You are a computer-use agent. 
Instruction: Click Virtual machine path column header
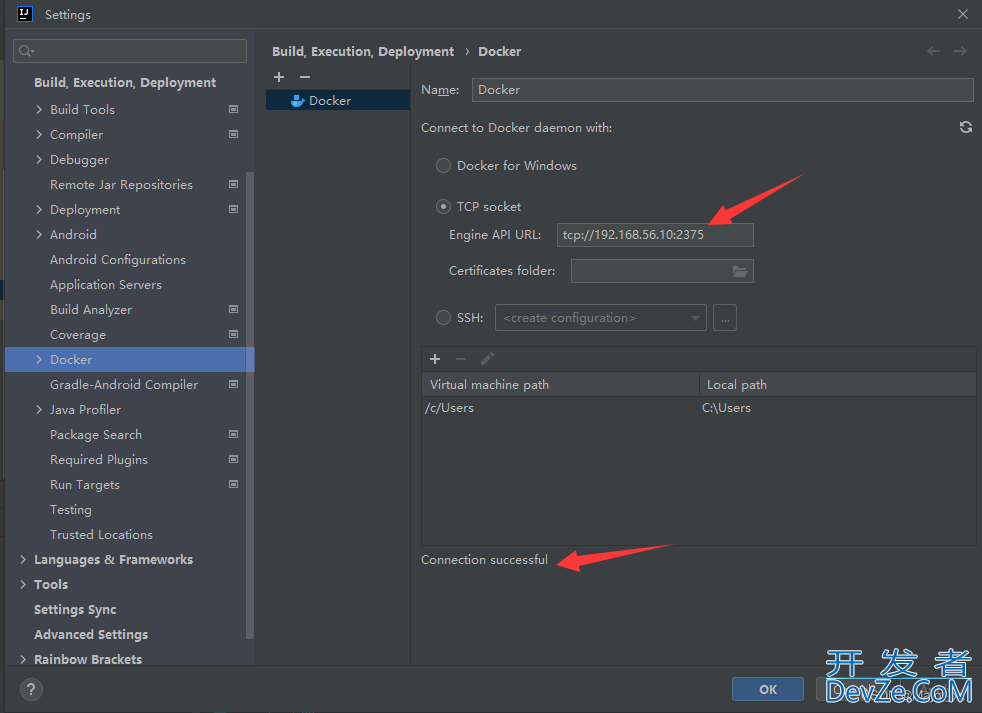tap(561, 384)
